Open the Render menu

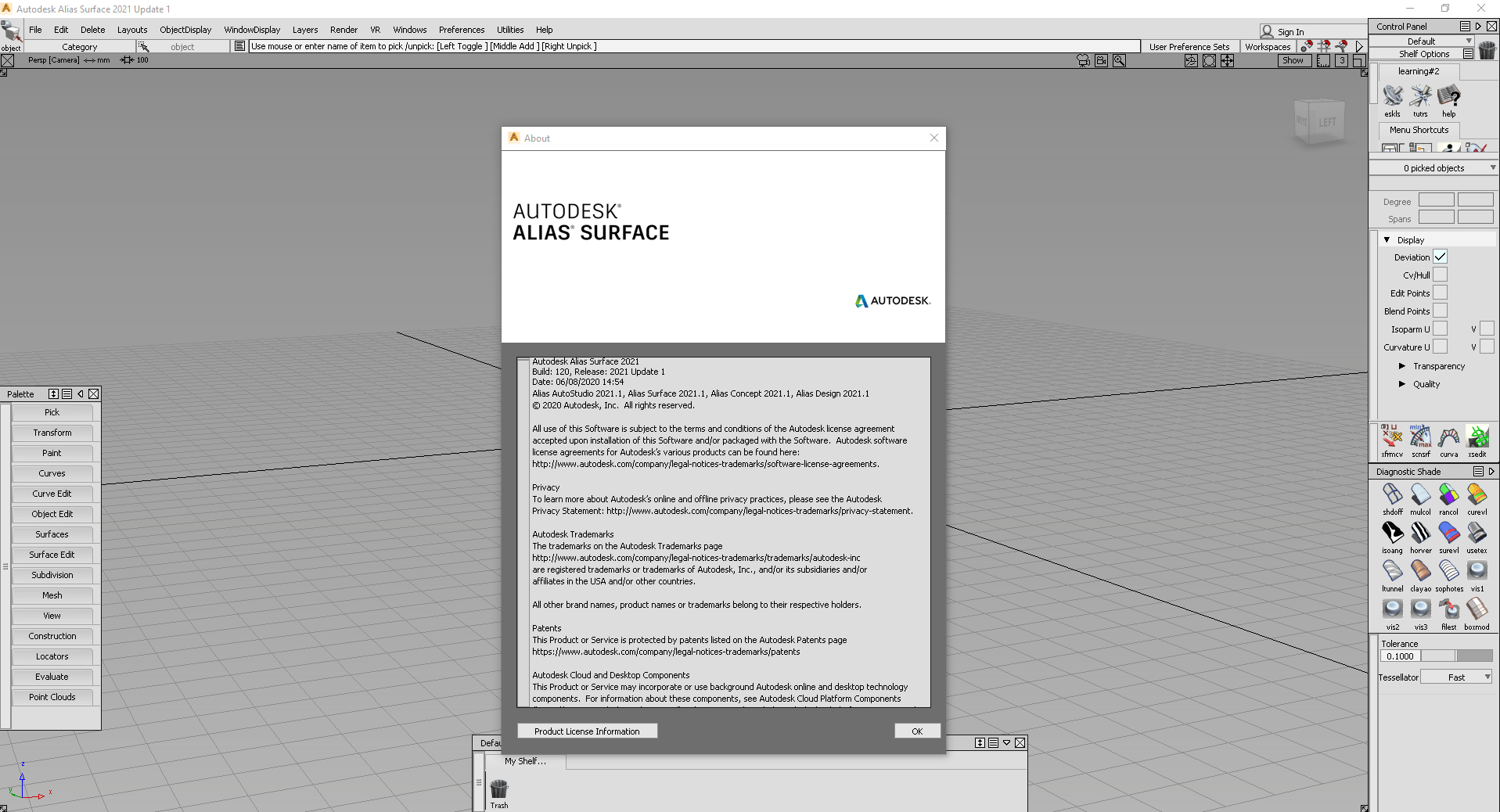coord(344,30)
